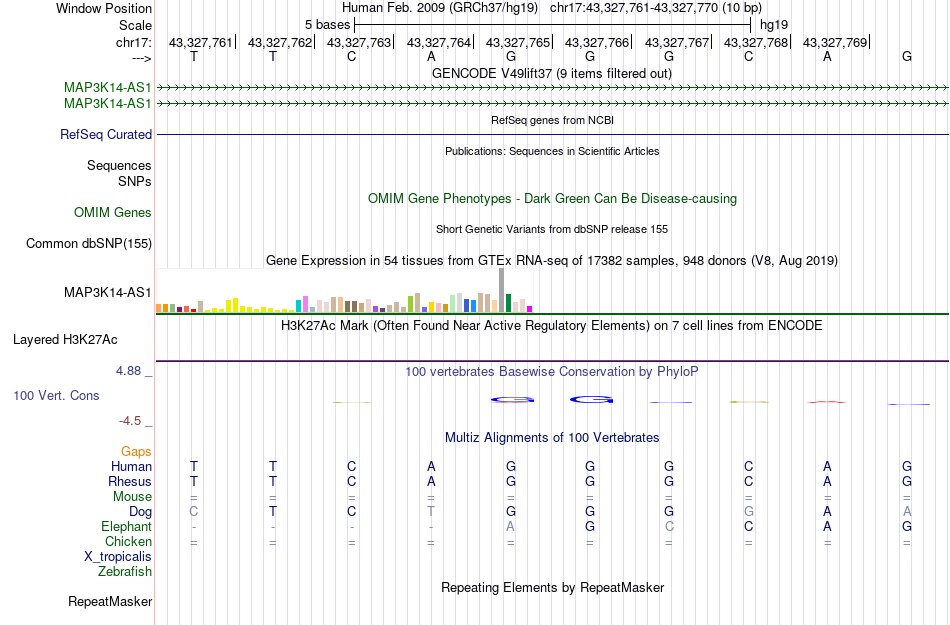Click the Sequences track label
The image size is (950, 625).
click(x=119, y=165)
